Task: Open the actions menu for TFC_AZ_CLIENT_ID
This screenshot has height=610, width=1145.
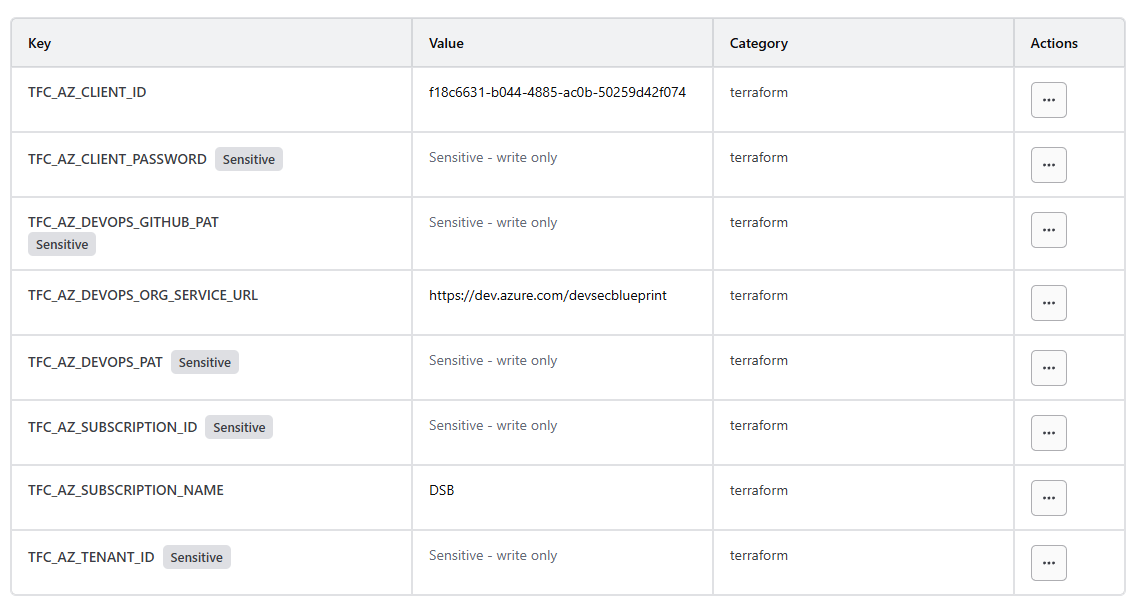Action: [x=1048, y=99]
